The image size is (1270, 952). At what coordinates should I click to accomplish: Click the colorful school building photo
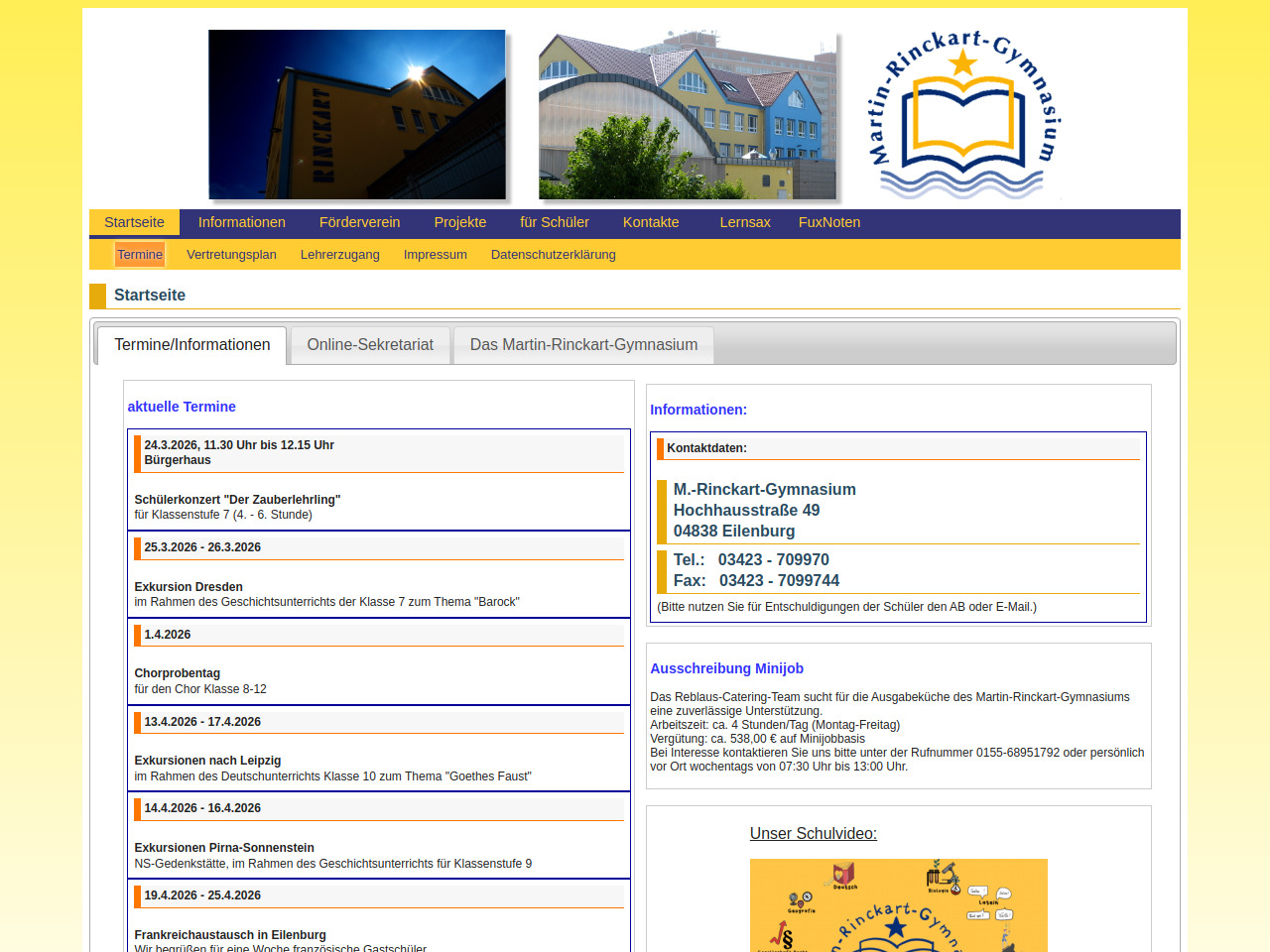point(687,115)
